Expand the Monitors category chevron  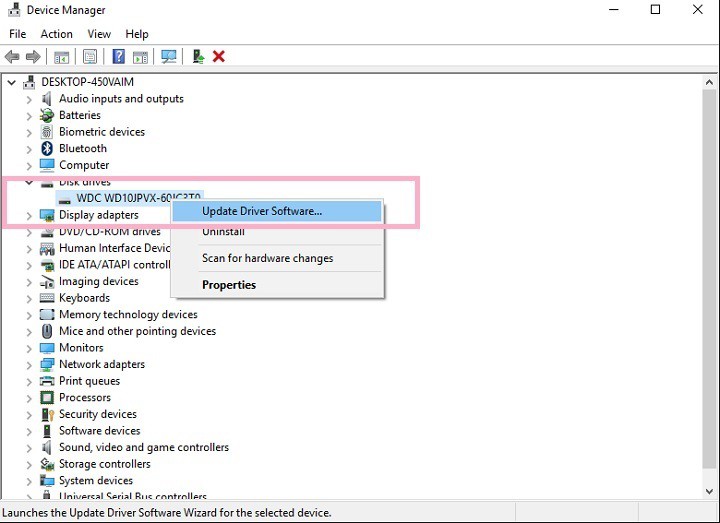point(29,348)
